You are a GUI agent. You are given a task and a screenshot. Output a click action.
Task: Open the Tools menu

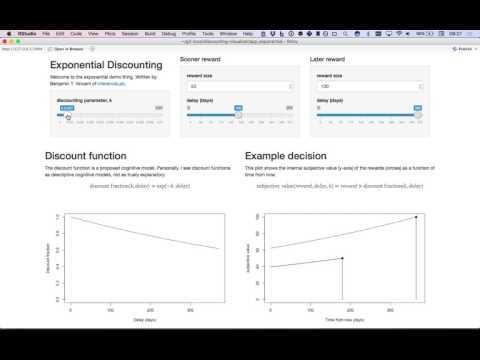click(208, 34)
